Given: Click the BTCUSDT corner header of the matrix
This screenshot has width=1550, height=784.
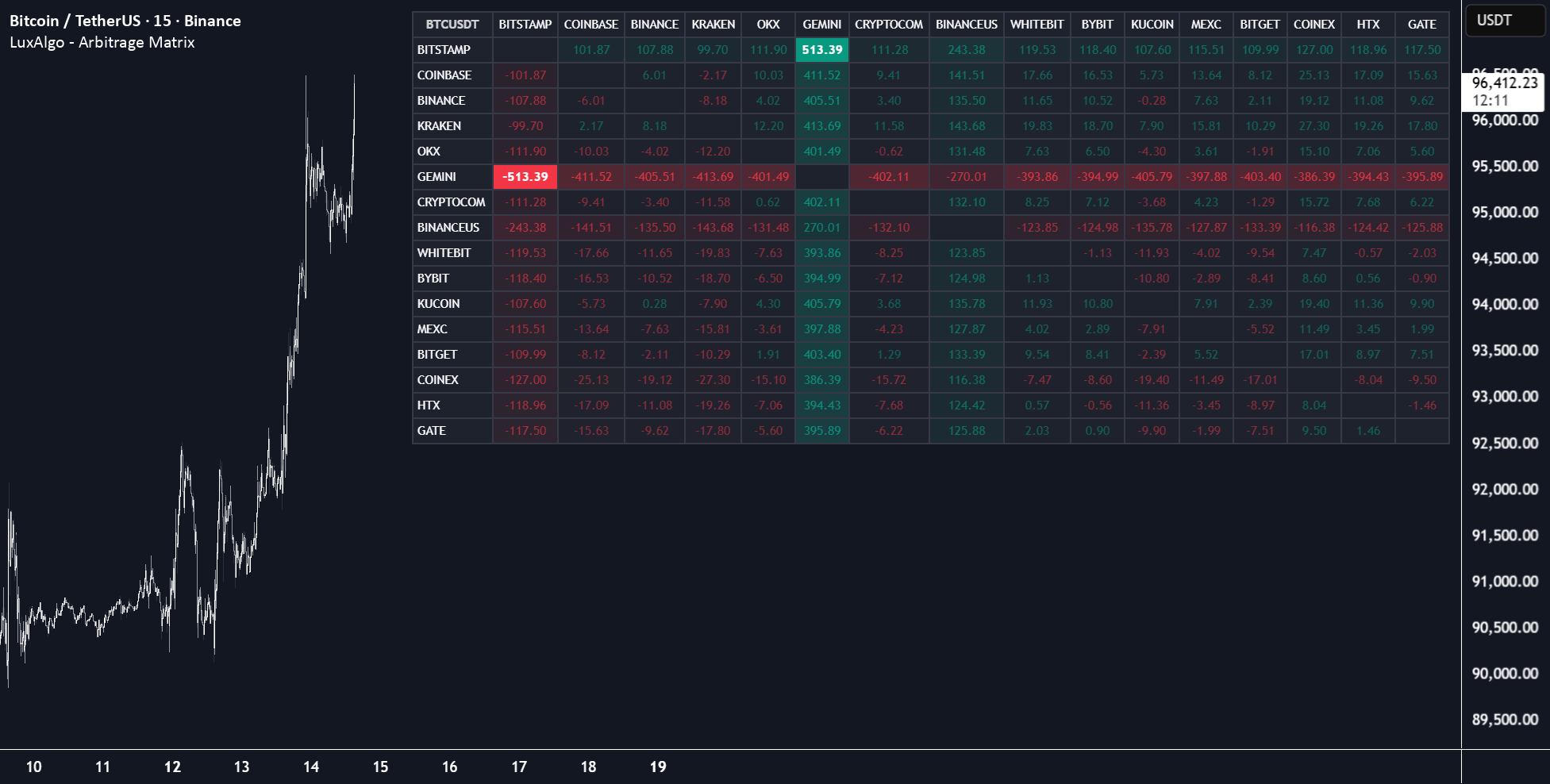Looking at the screenshot, I should click(x=451, y=24).
